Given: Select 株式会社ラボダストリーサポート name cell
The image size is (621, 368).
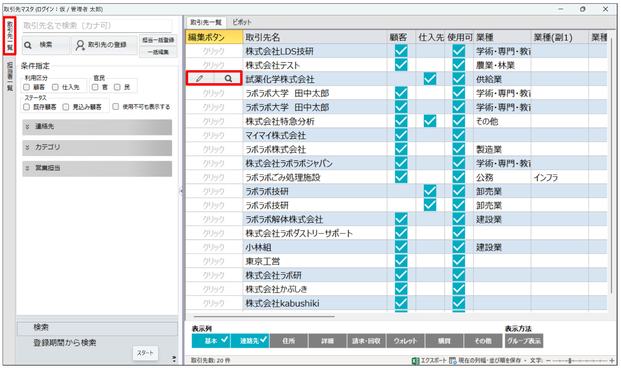Looking at the screenshot, I should coord(315,233).
